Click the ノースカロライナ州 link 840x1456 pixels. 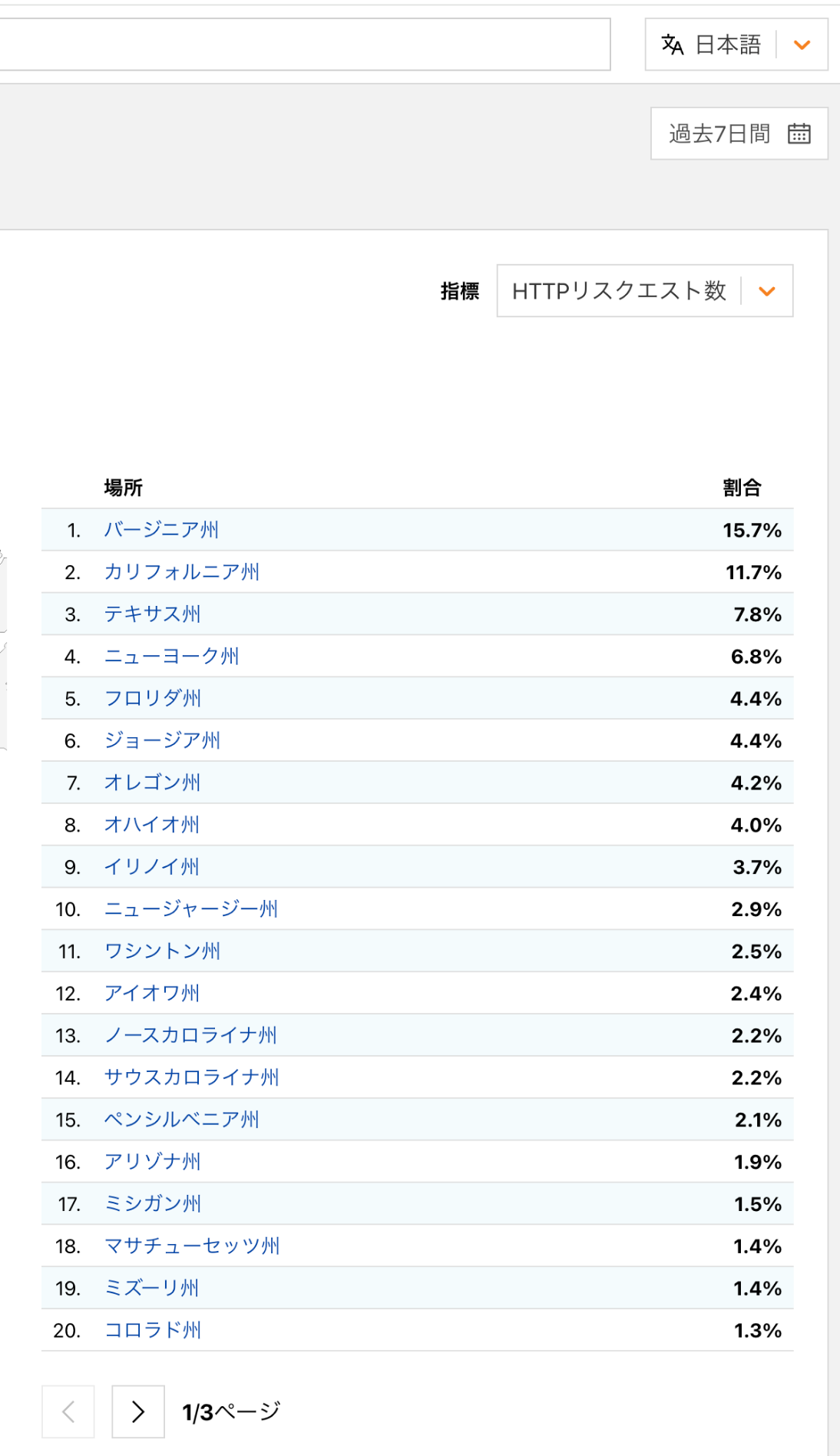[x=190, y=1035]
